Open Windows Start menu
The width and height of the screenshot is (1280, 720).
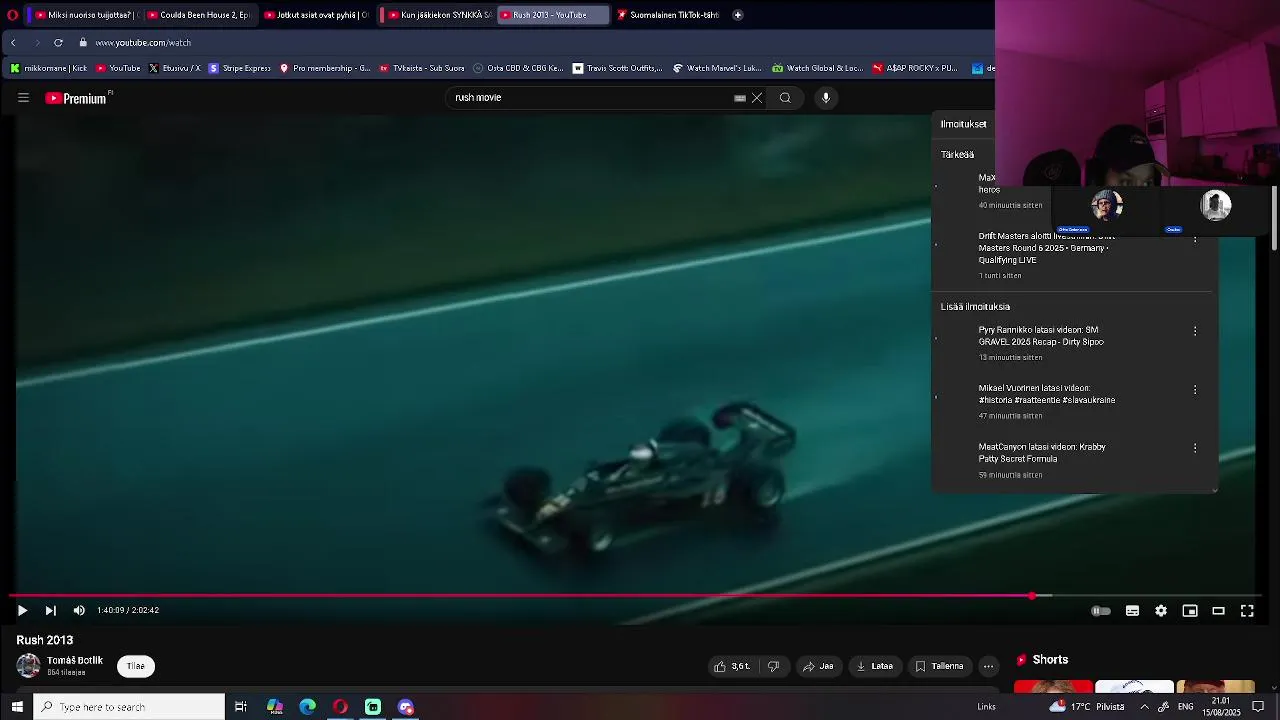(17, 707)
